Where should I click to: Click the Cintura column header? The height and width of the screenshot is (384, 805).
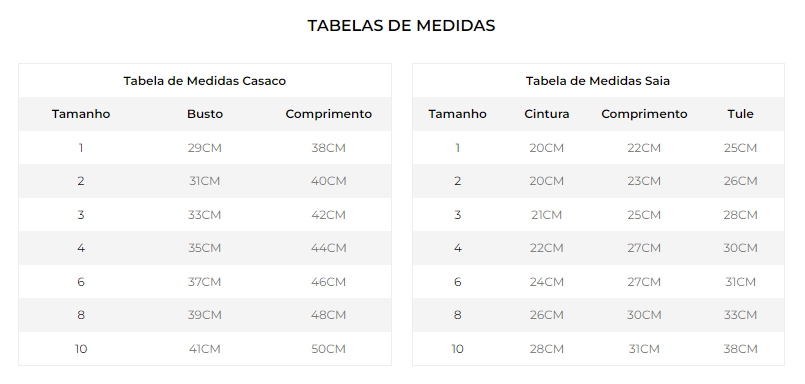[x=547, y=114]
